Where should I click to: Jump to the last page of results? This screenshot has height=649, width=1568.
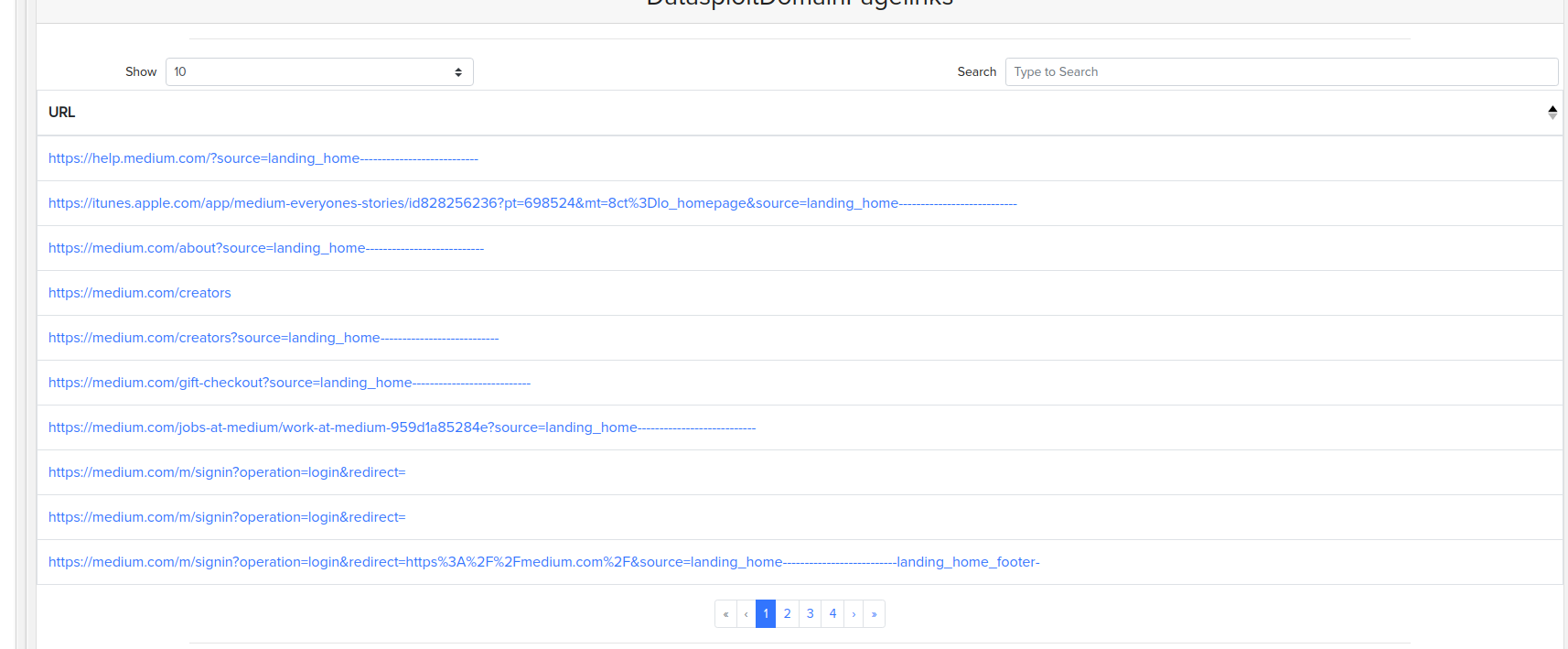click(x=874, y=613)
